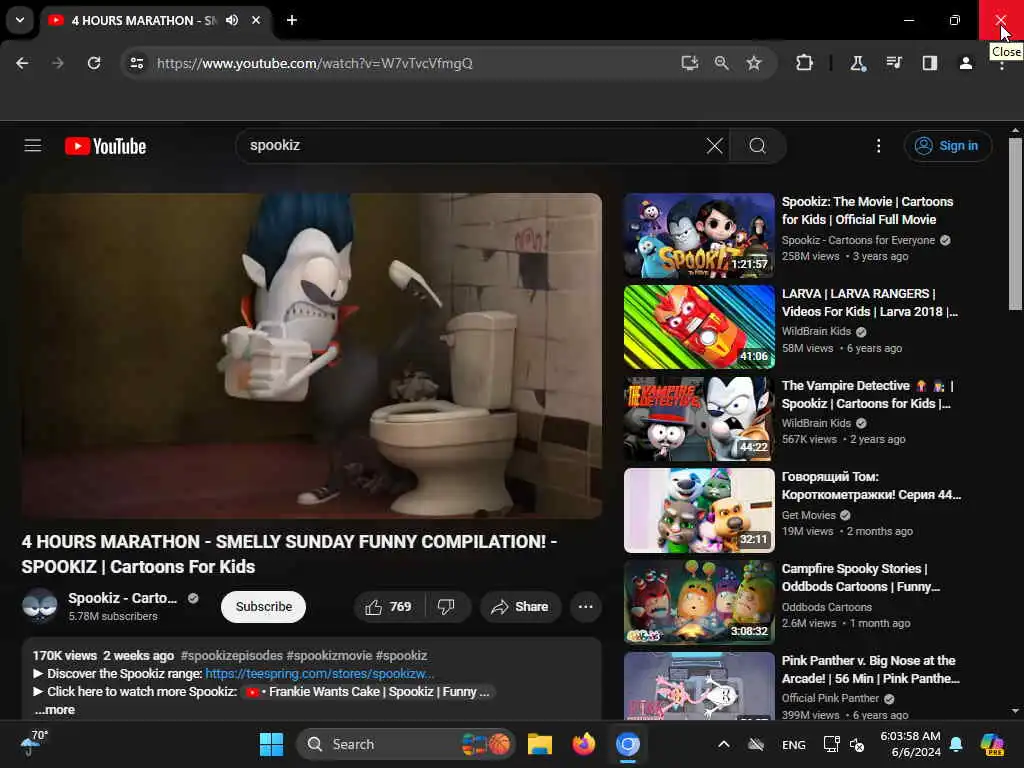The height and width of the screenshot is (768, 1024).
Task: Dislike this video
Action: tap(447, 607)
